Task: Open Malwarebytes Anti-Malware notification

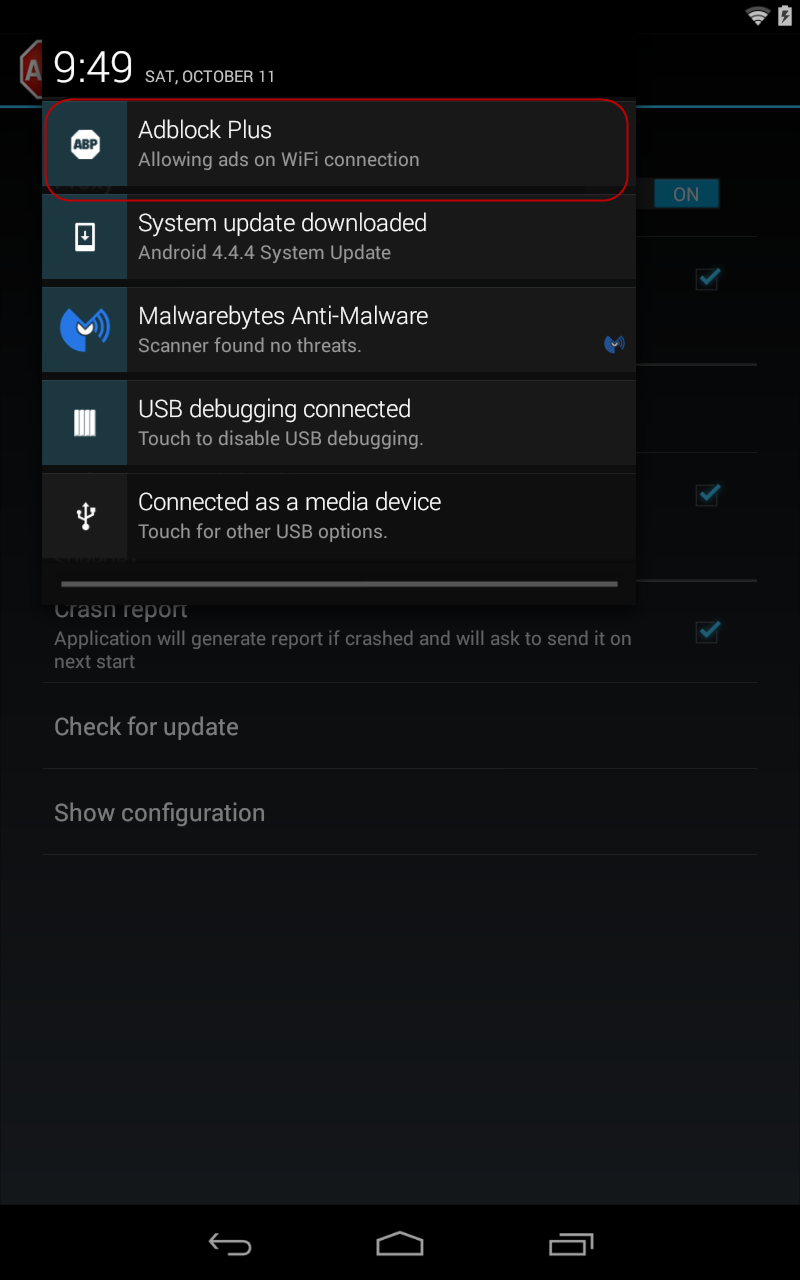Action: point(338,330)
